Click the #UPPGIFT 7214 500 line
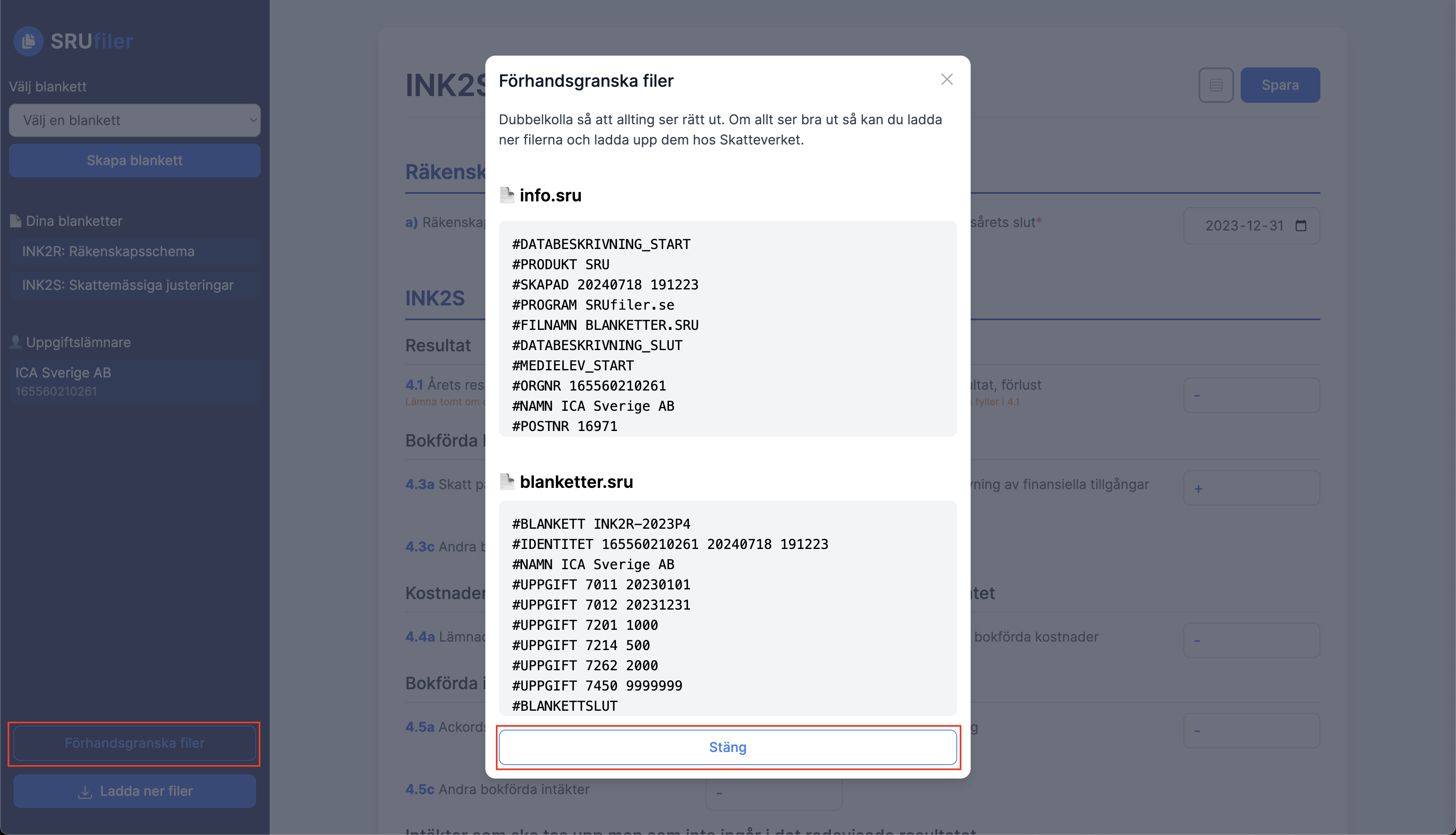The width and height of the screenshot is (1456, 835). click(581, 645)
